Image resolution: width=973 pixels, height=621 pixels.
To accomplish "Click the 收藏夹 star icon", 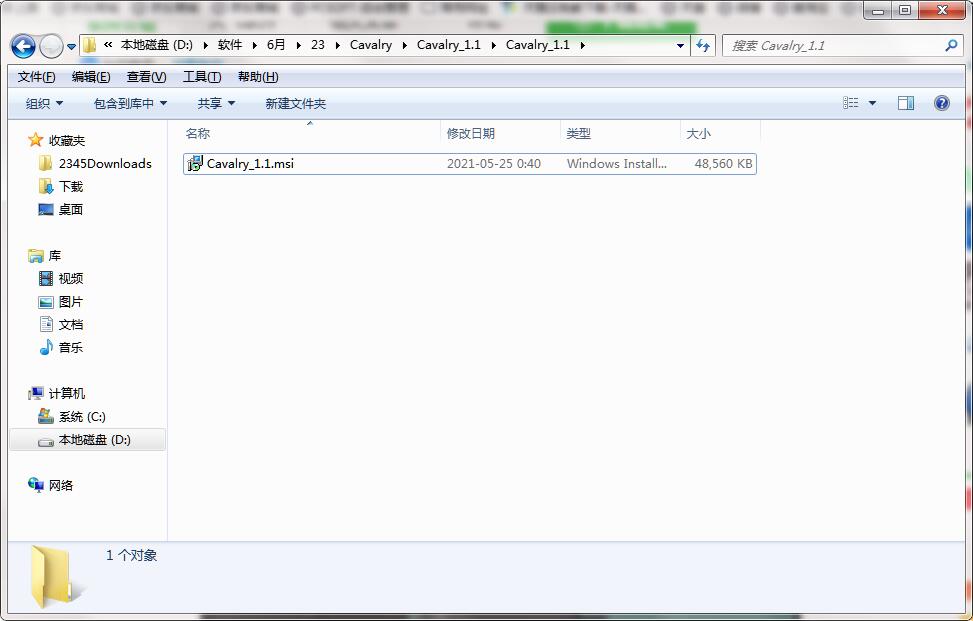I will click(x=35, y=140).
